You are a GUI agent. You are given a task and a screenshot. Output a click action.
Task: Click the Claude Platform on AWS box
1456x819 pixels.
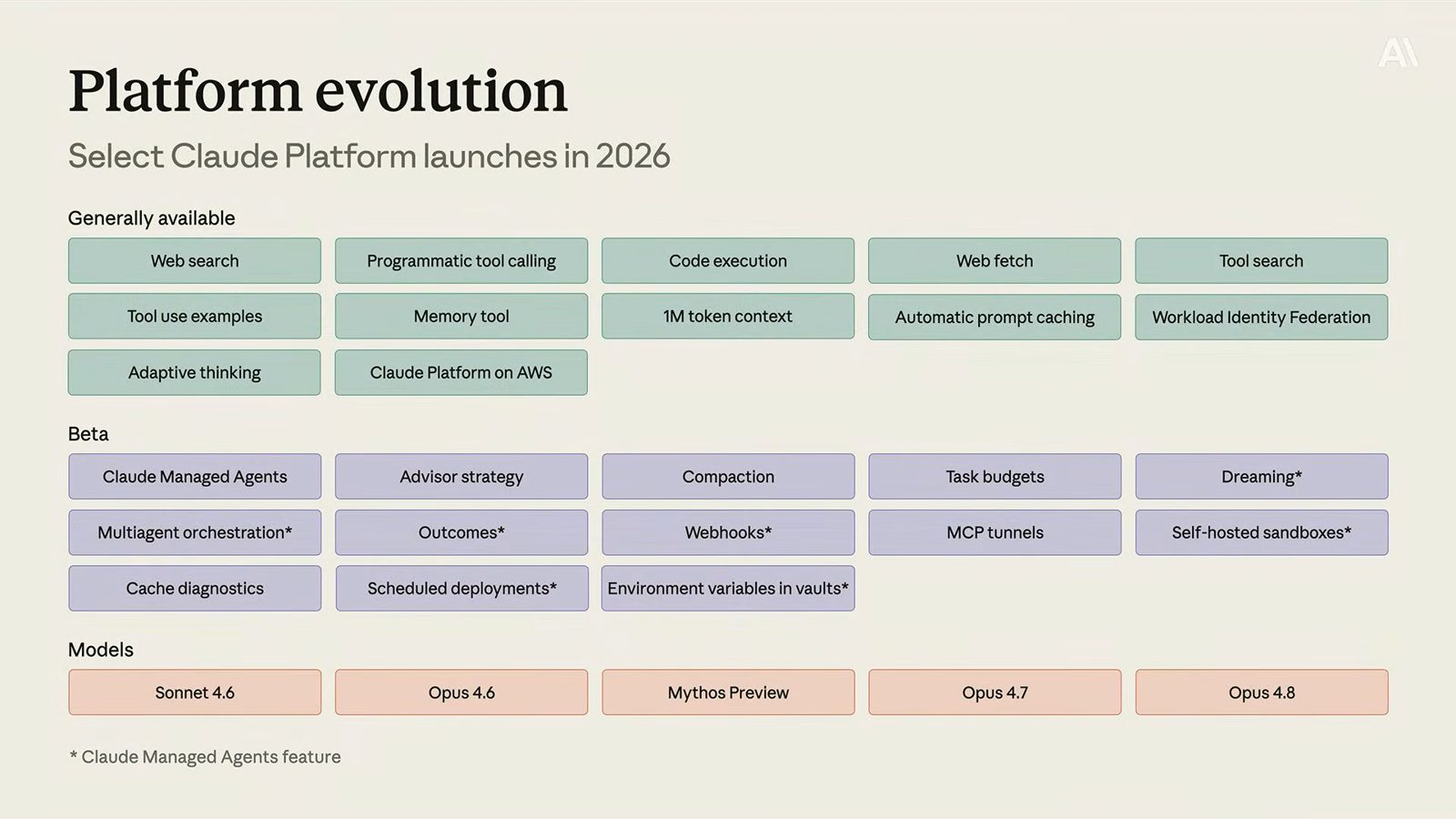461,373
